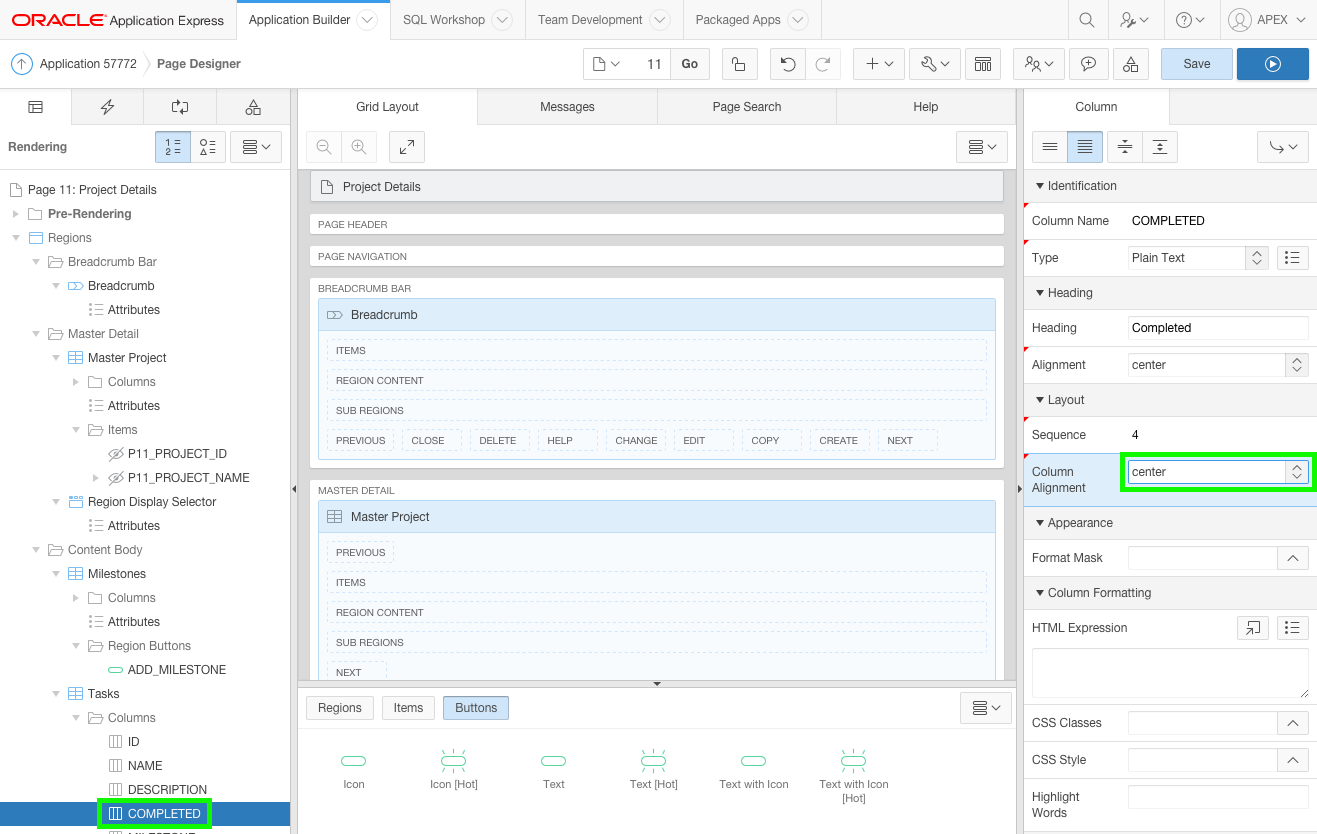This screenshot has height=834, width=1317.
Task: Show the Items gallery tab
Action: tap(408, 708)
